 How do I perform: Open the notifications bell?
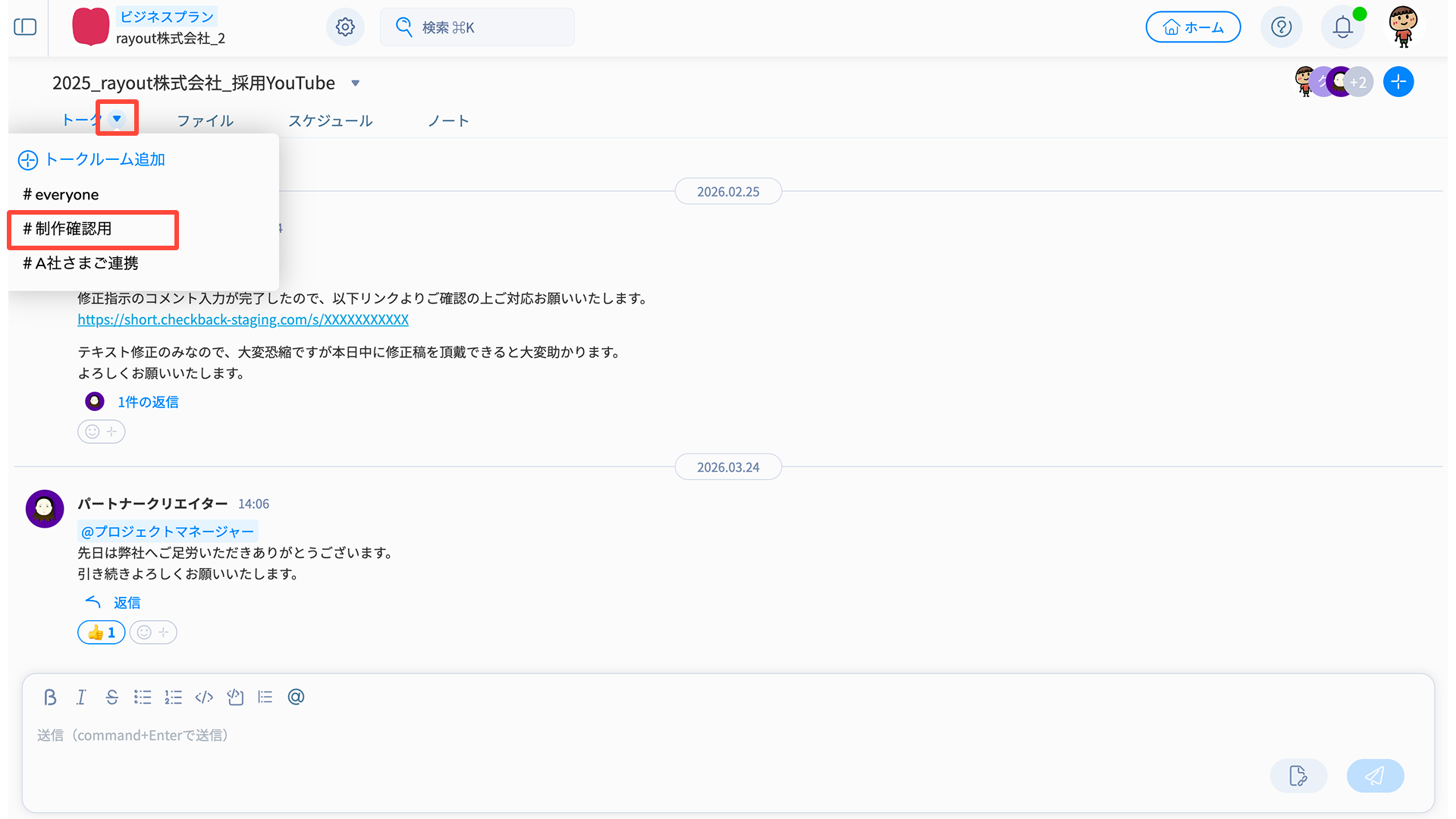click(1342, 27)
